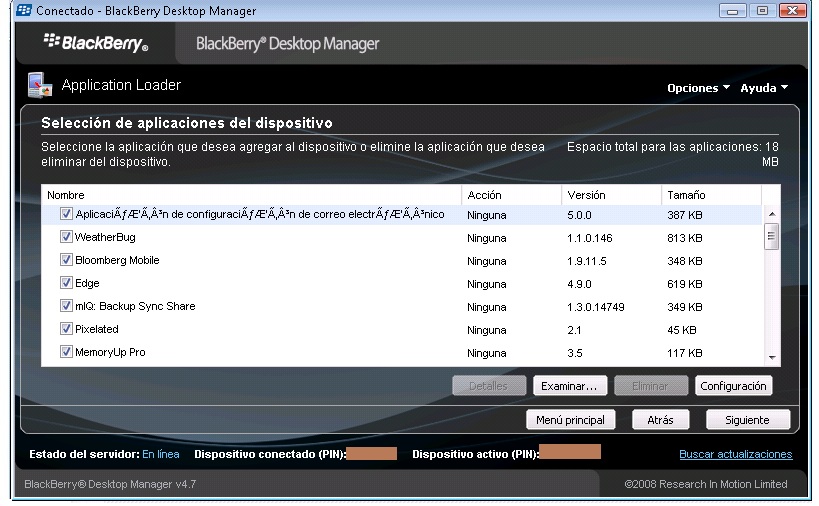Select the WeatherBug row name
Image resolution: width=819 pixels, height=506 pixels.
point(106,237)
